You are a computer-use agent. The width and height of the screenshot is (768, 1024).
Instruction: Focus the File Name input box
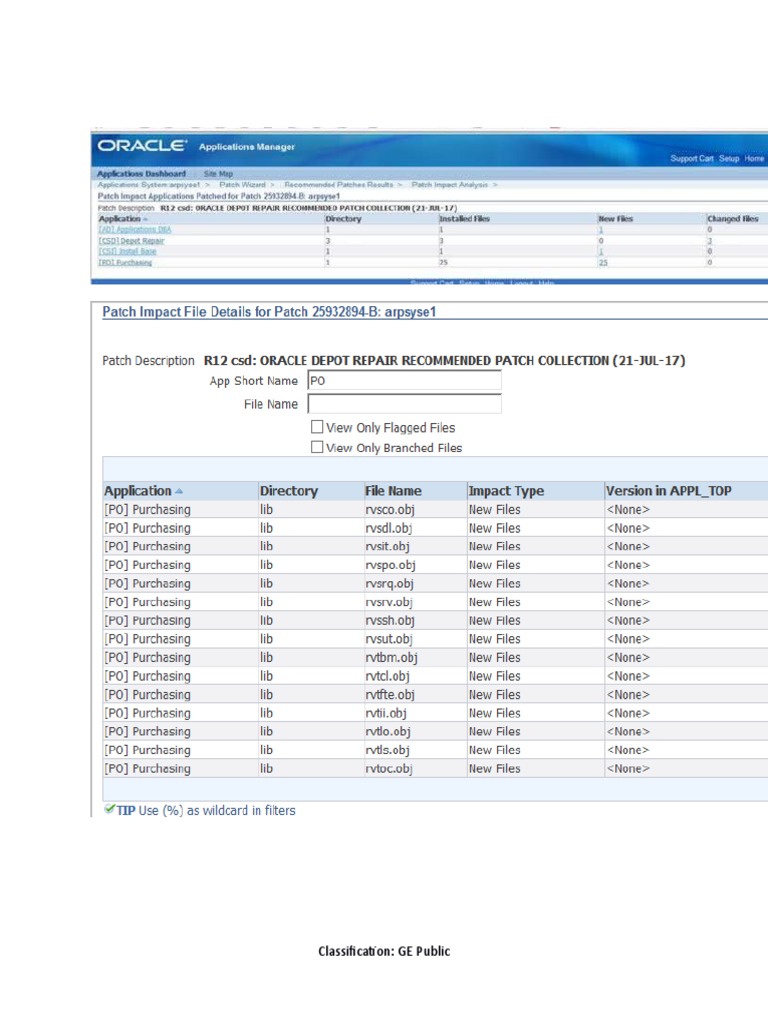point(404,404)
